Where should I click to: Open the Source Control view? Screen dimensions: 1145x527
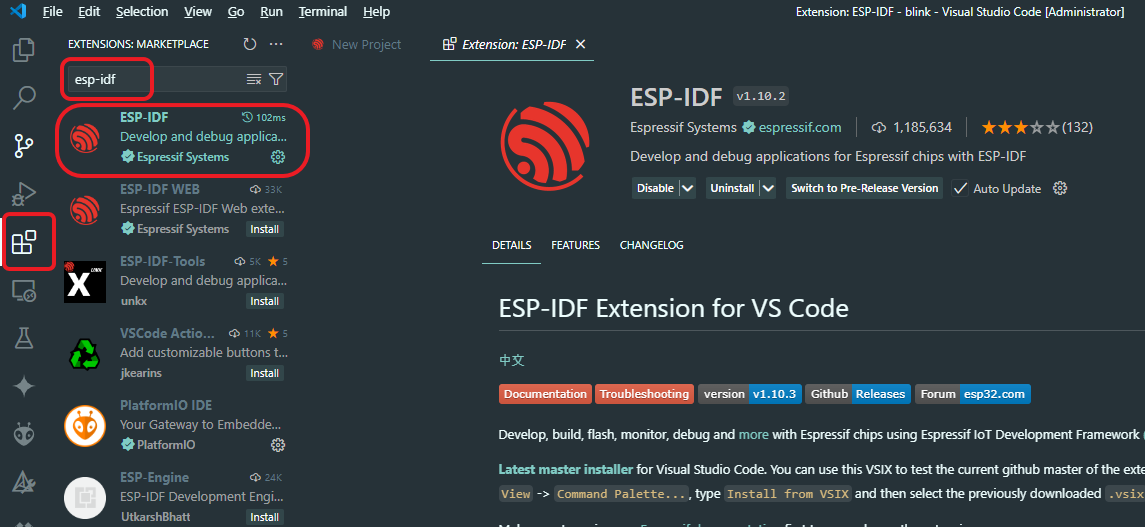click(x=24, y=146)
